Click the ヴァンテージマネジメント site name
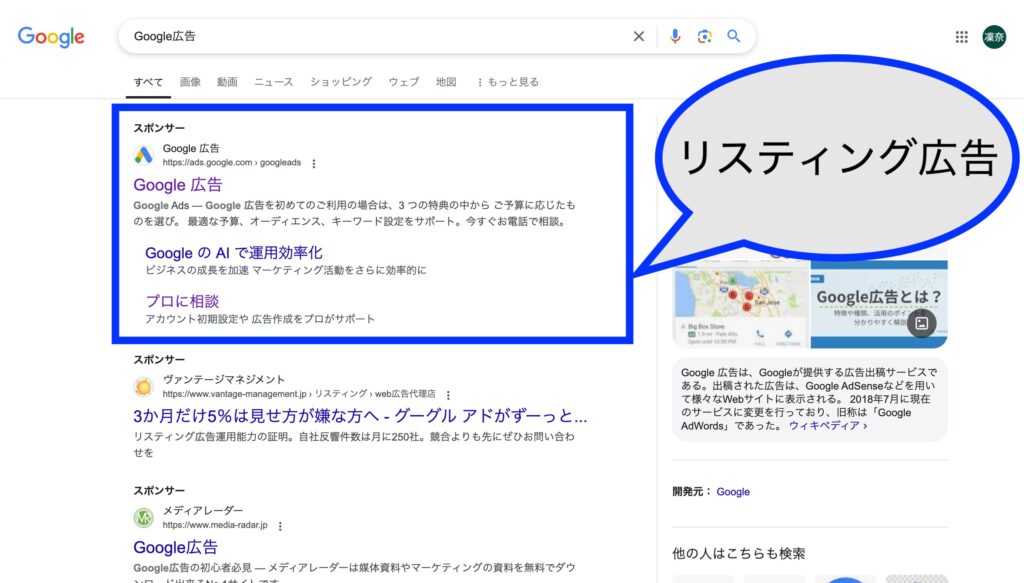Screen dimensions: 1024x583 pos(223,379)
